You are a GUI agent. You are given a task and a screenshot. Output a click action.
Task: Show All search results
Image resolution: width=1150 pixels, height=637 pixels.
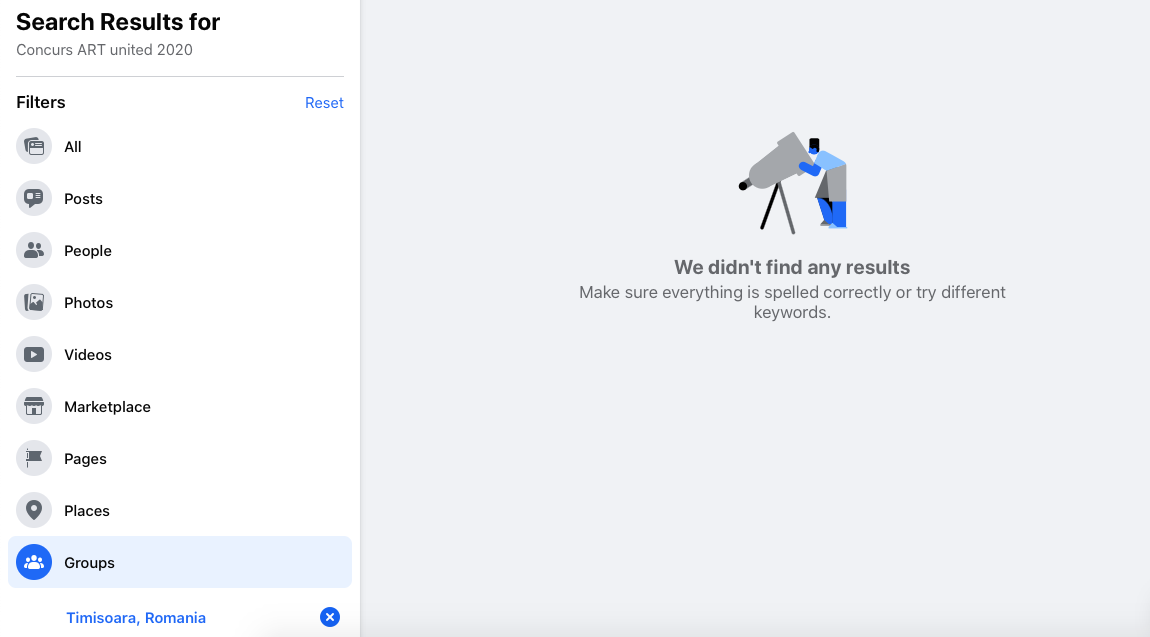click(73, 147)
